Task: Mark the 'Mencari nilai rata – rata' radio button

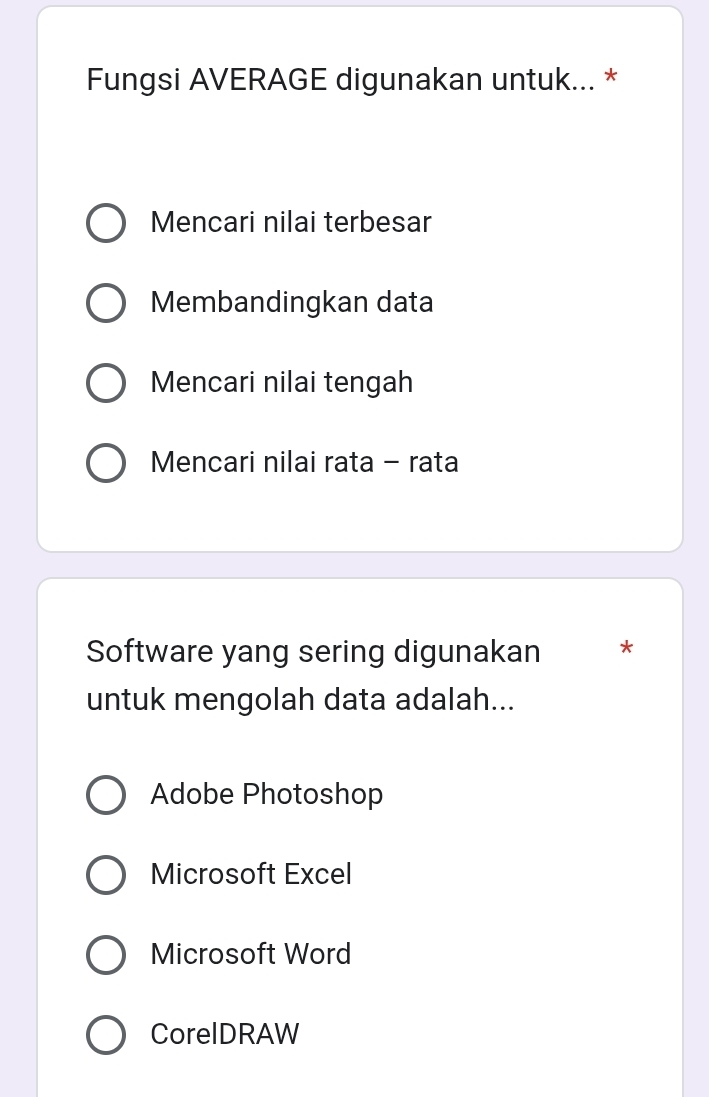Action: (106, 463)
